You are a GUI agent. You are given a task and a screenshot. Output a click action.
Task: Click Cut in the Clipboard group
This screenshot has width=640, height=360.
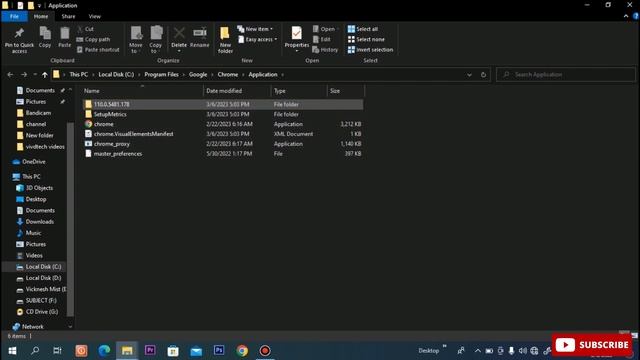pyautogui.click(x=85, y=29)
